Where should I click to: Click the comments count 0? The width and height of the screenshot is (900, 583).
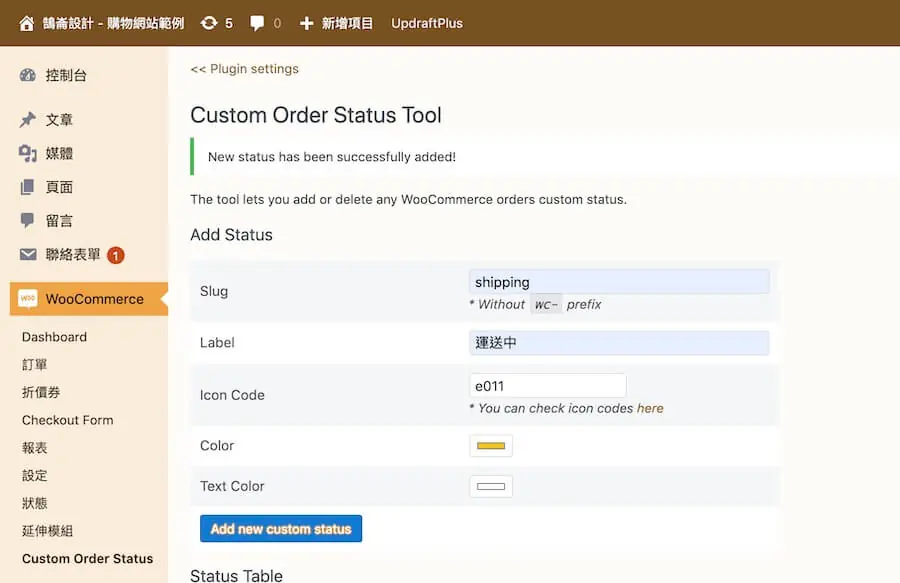277,24
